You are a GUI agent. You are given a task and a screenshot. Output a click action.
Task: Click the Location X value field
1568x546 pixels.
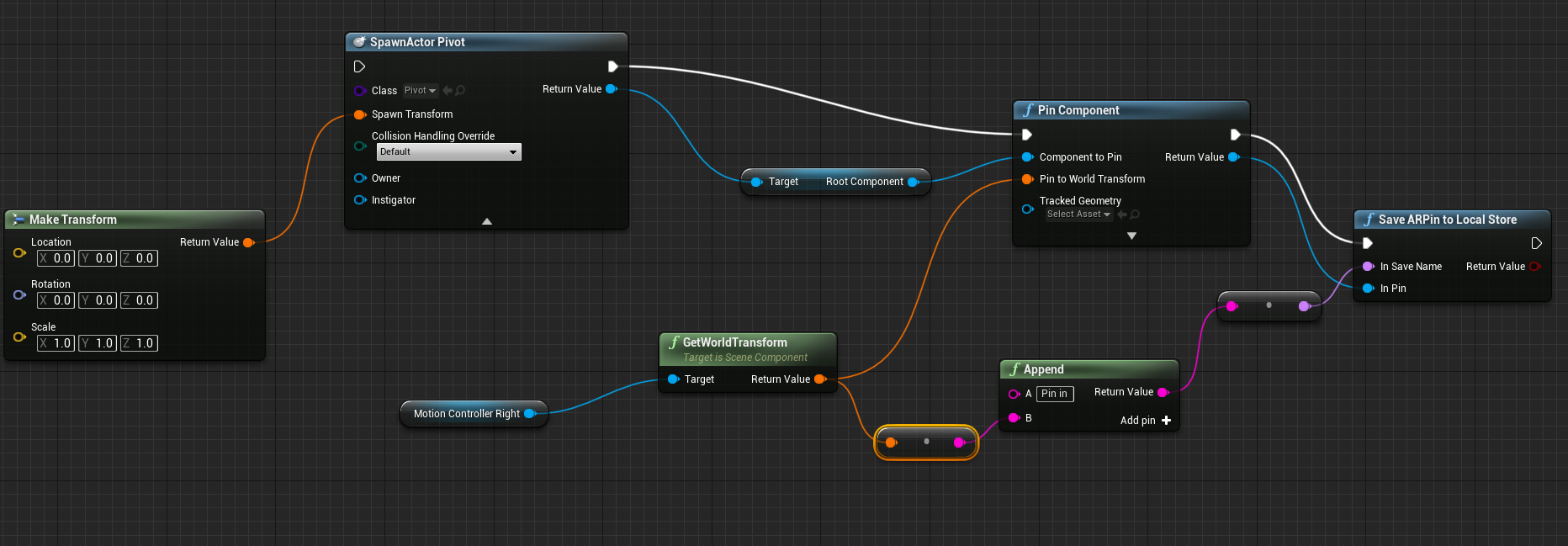pyautogui.click(x=56, y=258)
